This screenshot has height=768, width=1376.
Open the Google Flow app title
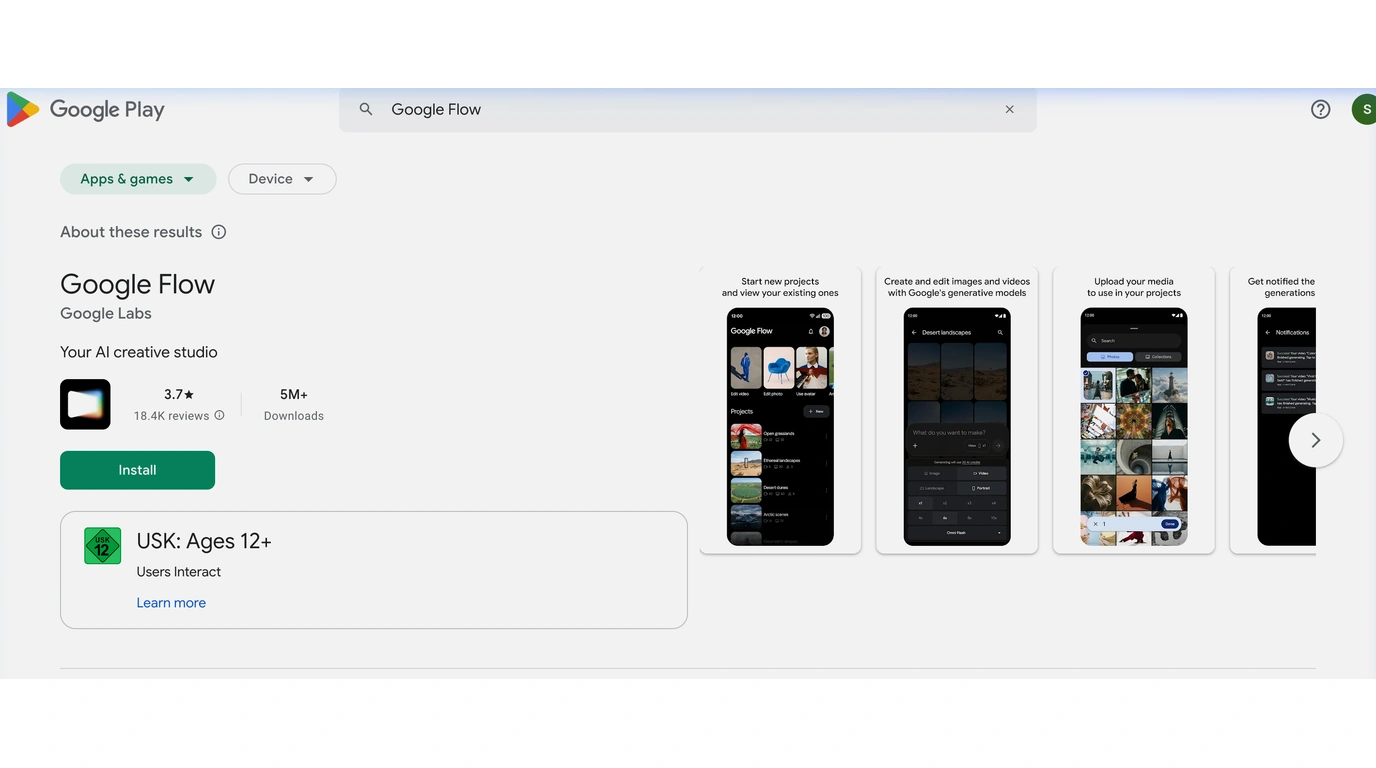138,284
